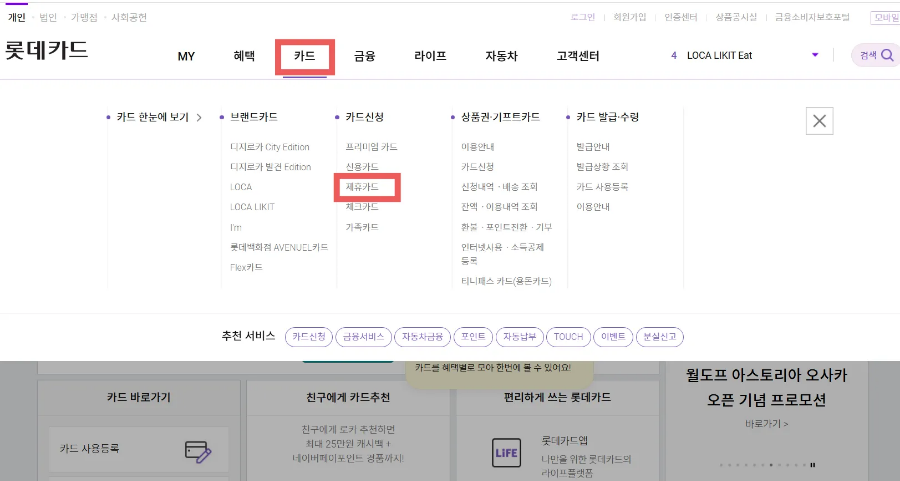Close the card mega menu with X
900x481 pixels.
(819, 121)
